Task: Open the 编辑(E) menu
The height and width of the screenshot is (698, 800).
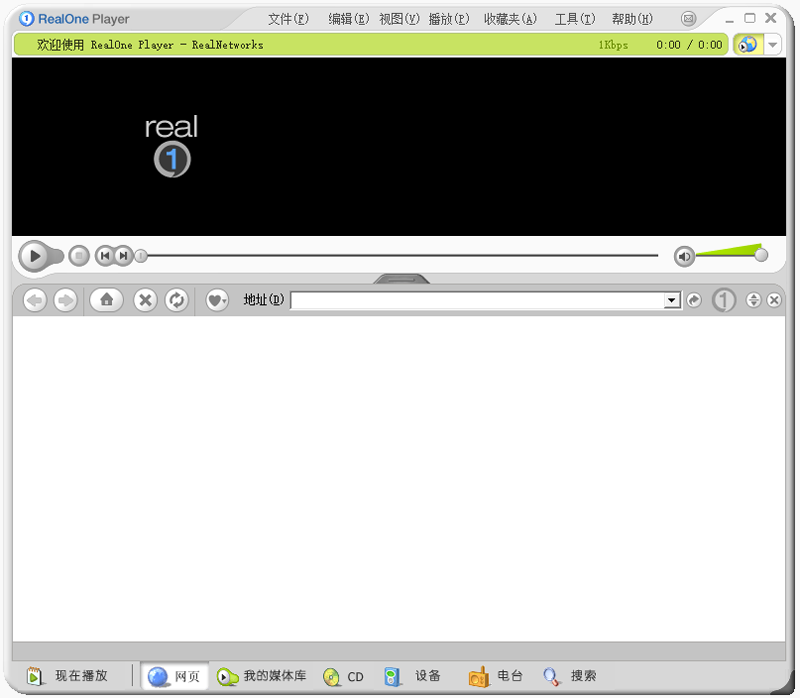Action: 348,19
